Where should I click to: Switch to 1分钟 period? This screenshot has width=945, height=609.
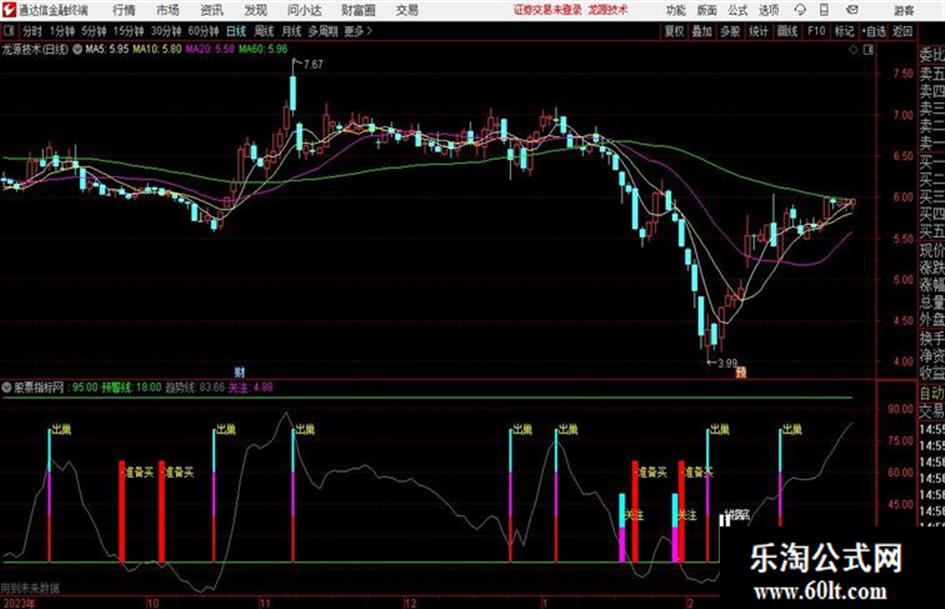click(x=61, y=31)
